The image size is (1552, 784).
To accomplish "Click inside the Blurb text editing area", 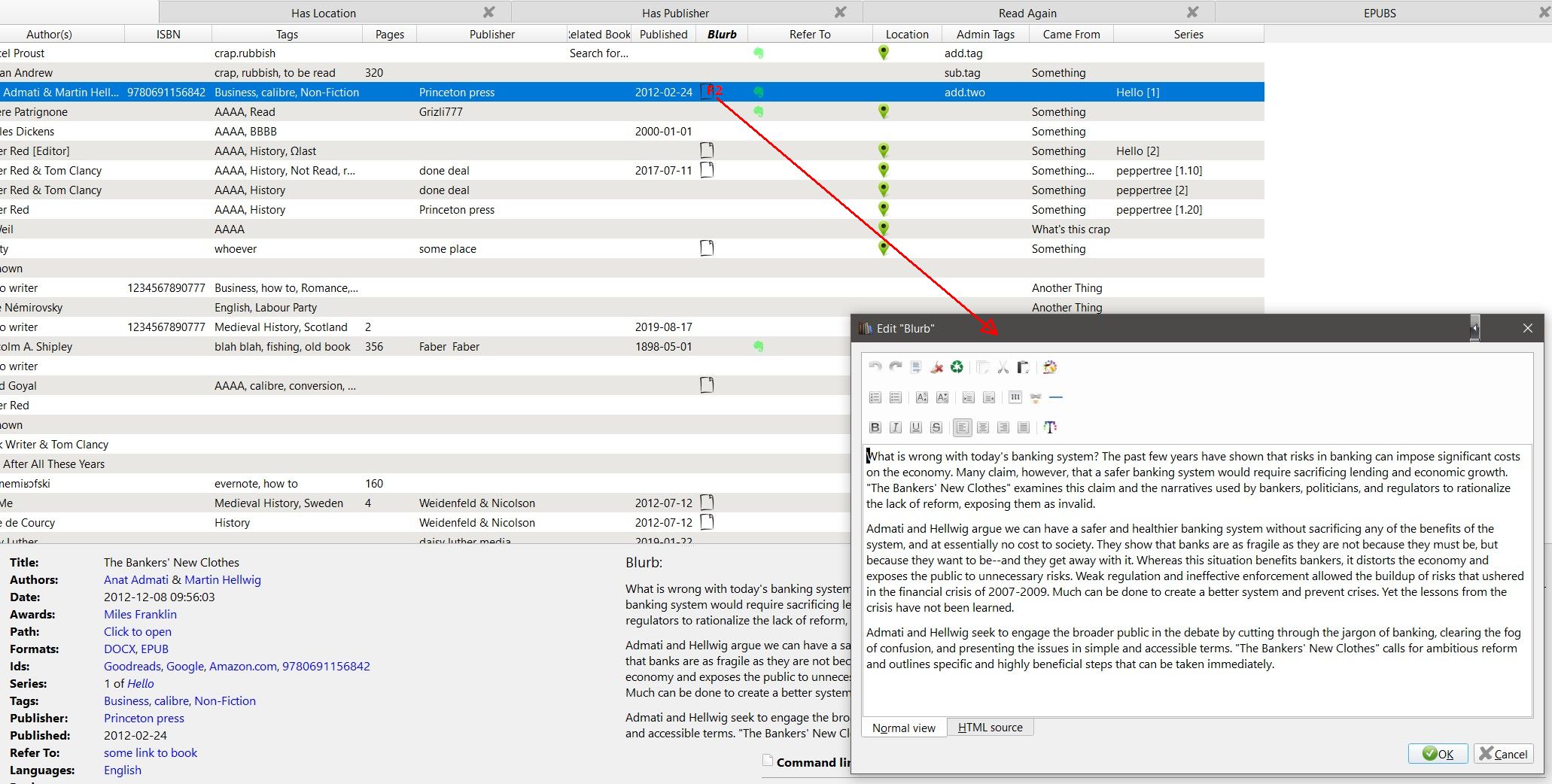I will [x=1197, y=579].
